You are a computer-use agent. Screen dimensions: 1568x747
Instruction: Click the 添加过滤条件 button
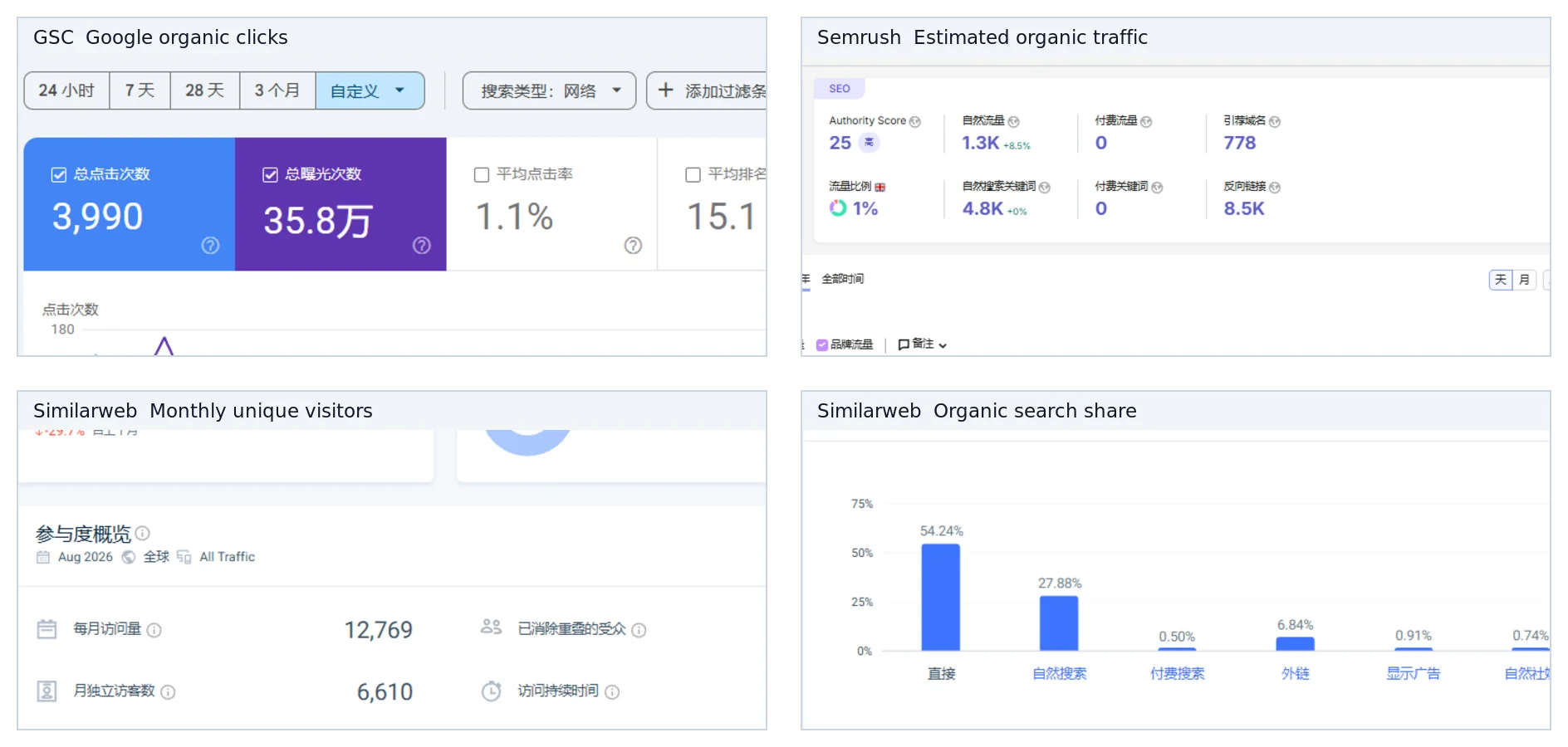(x=707, y=90)
